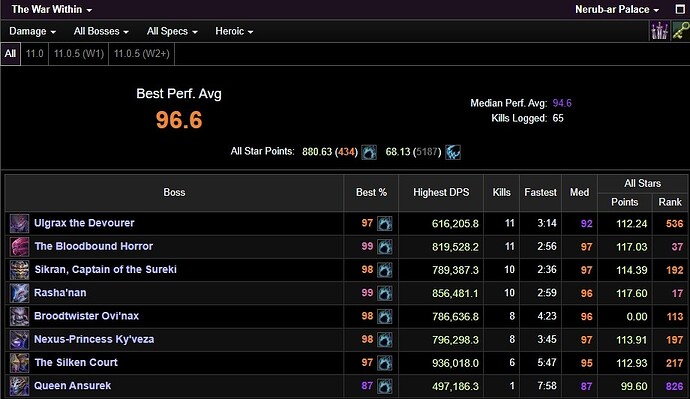Open The Silken Court link

(76, 362)
